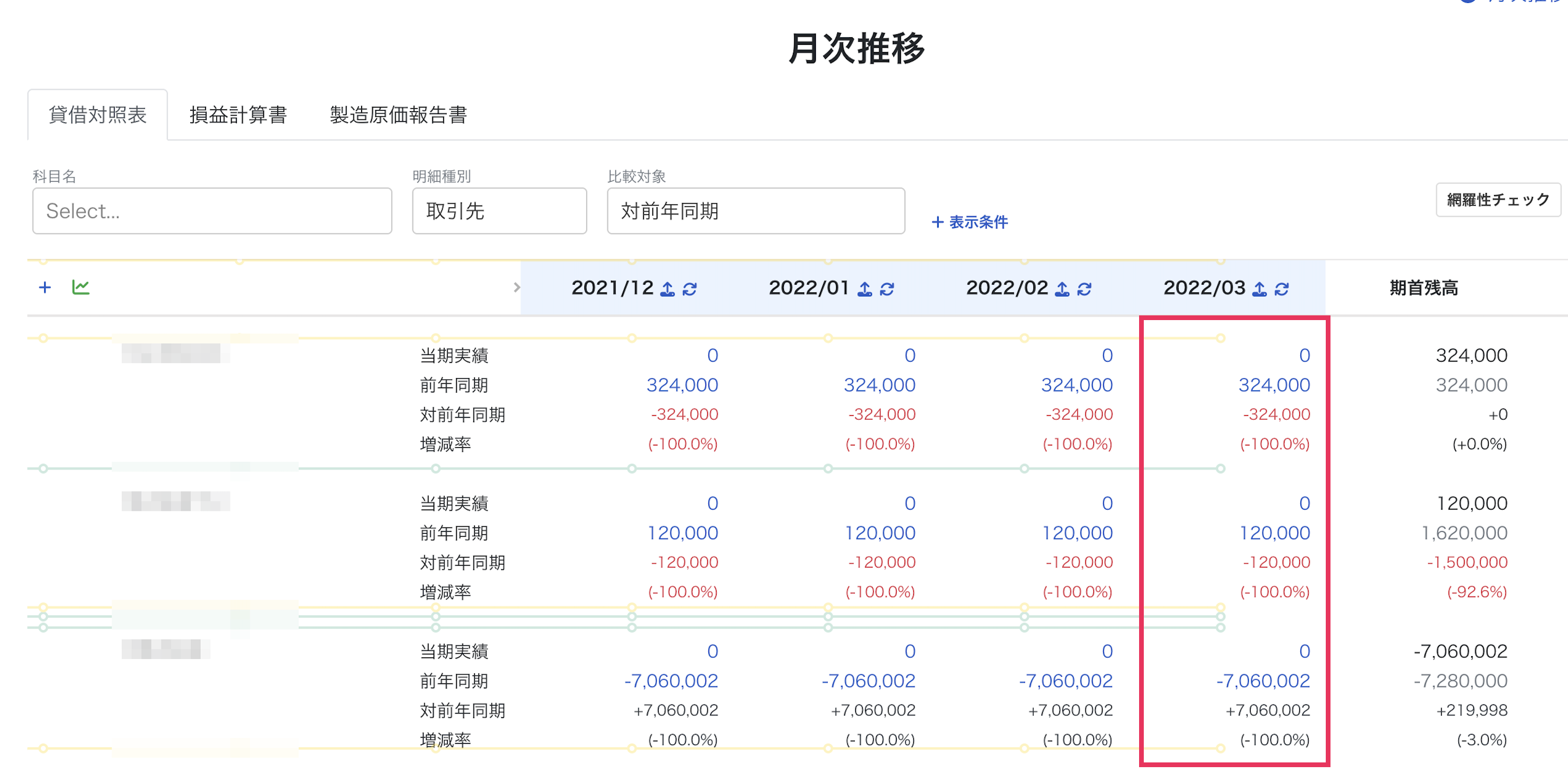This screenshot has width=1568, height=776.
Task: Click 2021/12 前年同期 value 120,000
Action: (682, 533)
